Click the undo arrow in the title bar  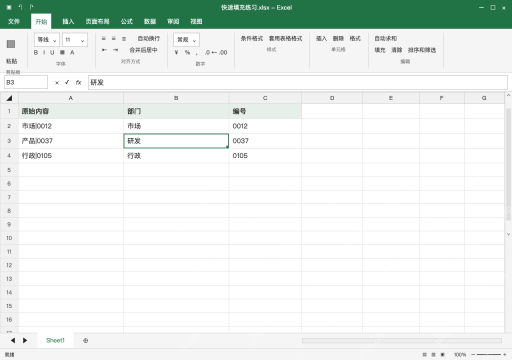pyautogui.click(x=20, y=7)
